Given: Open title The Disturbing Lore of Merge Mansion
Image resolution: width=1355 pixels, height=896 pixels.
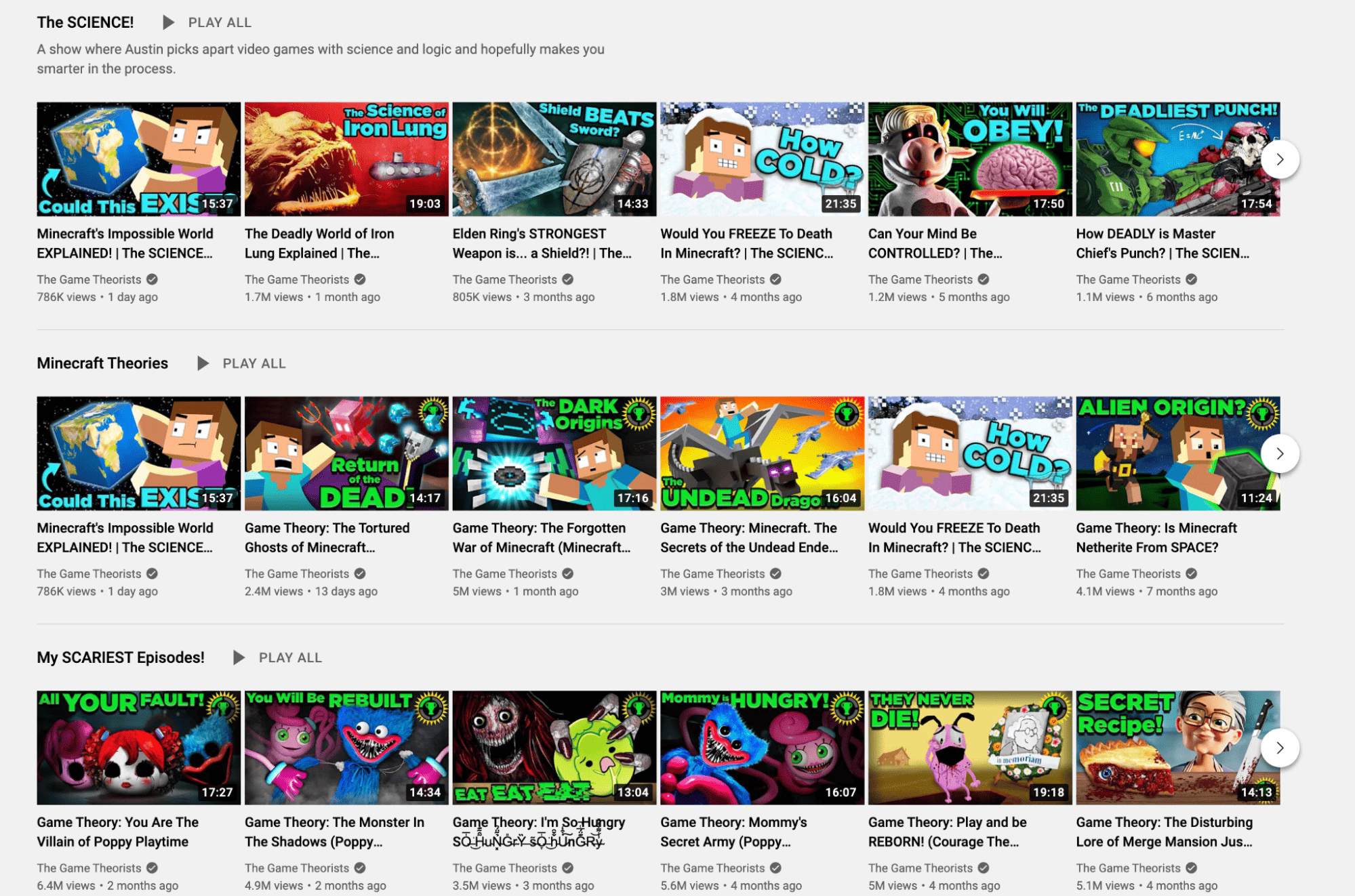Looking at the screenshot, I should (1165, 832).
